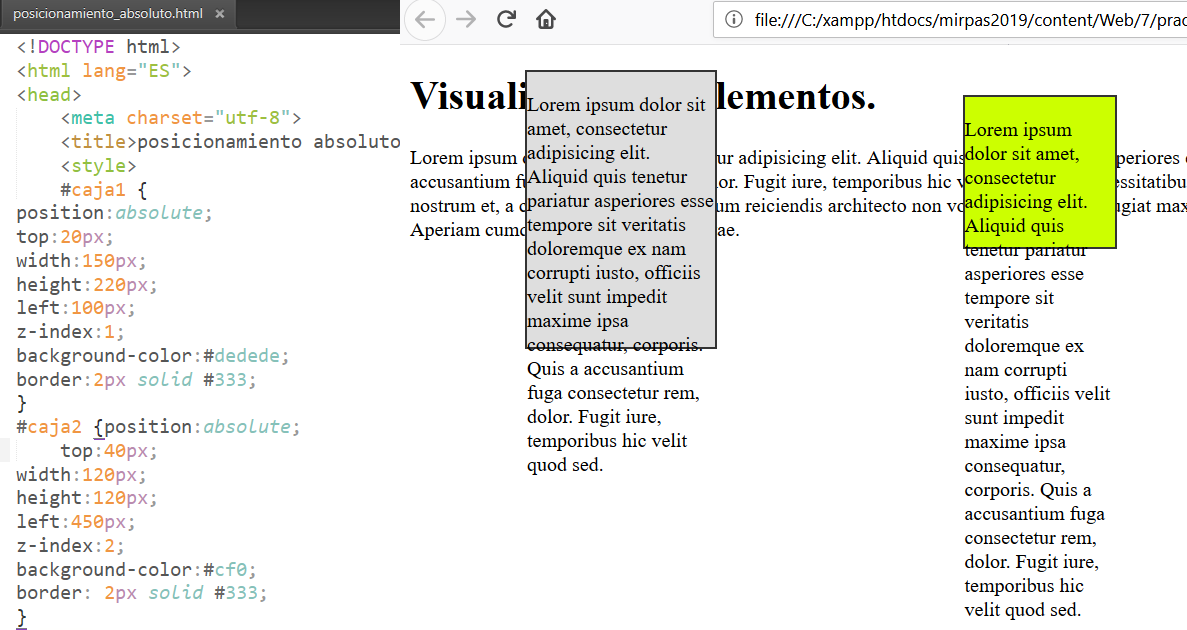Click the '<html lang="ES">' code line
Screen dimensions: 1187x630
pos(104,70)
